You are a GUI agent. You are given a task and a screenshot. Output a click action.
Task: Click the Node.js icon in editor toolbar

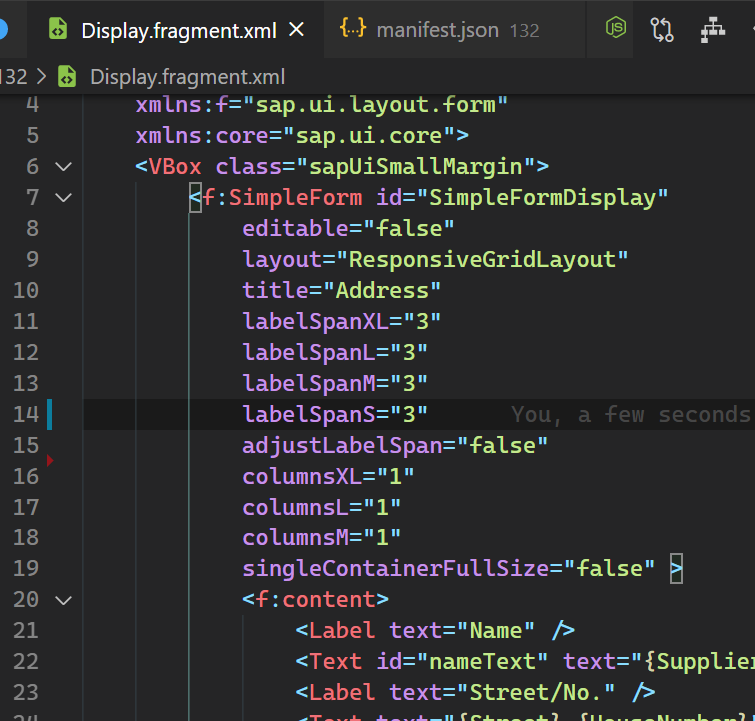[x=615, y=27]
